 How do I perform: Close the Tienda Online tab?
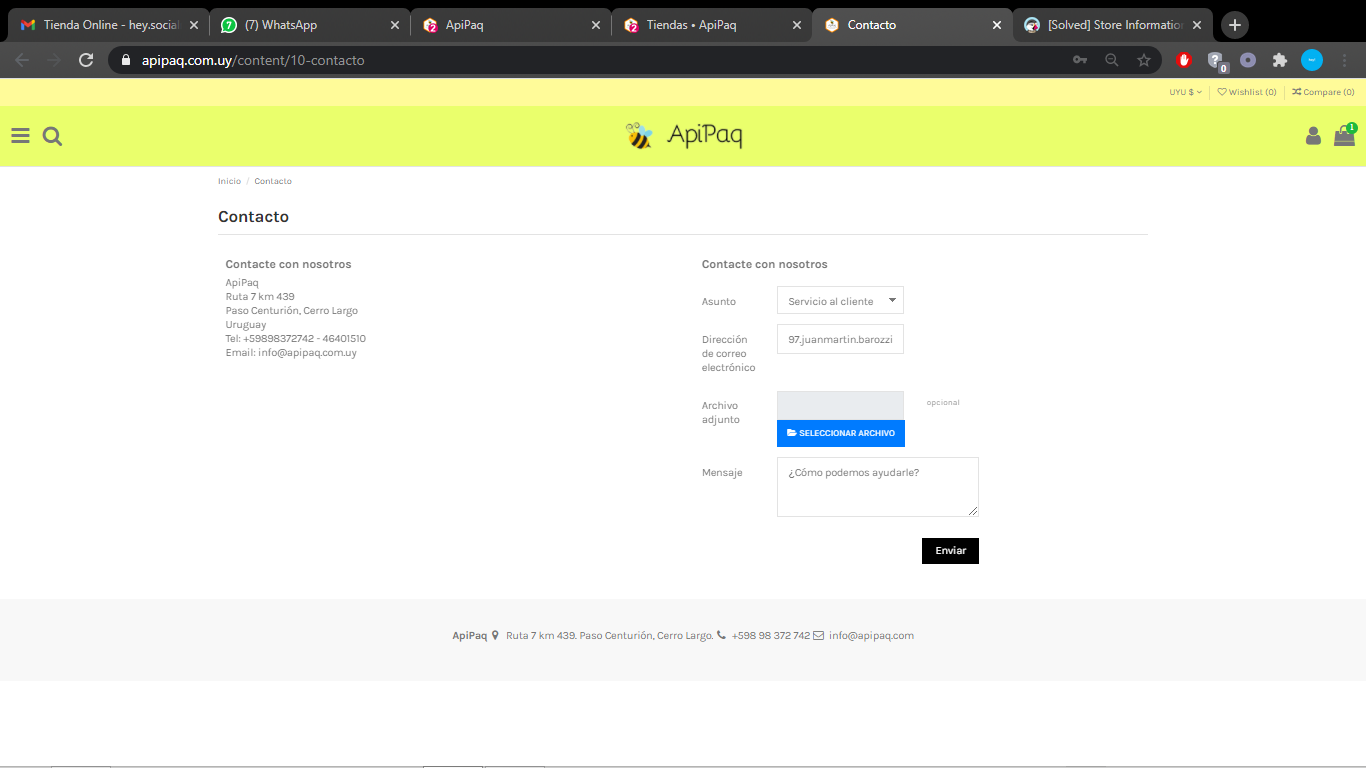point(194,25)
